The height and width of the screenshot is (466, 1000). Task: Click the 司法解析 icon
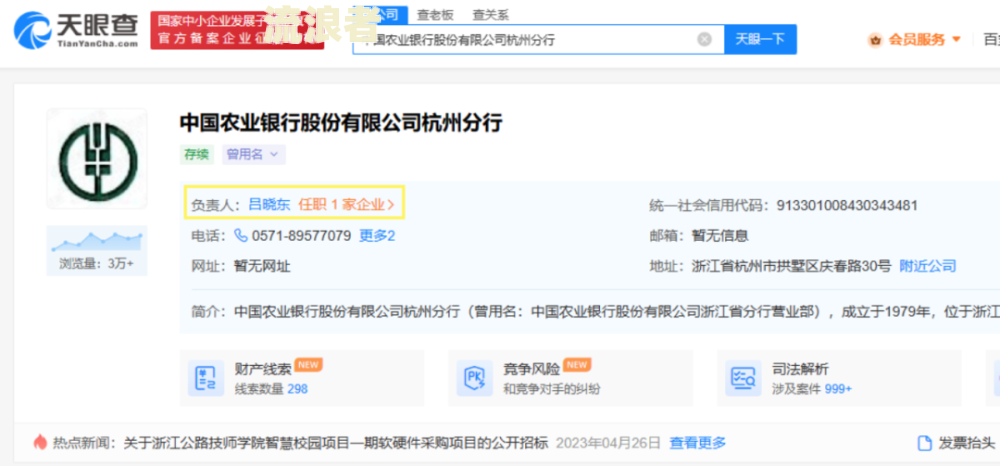[744, 378]
